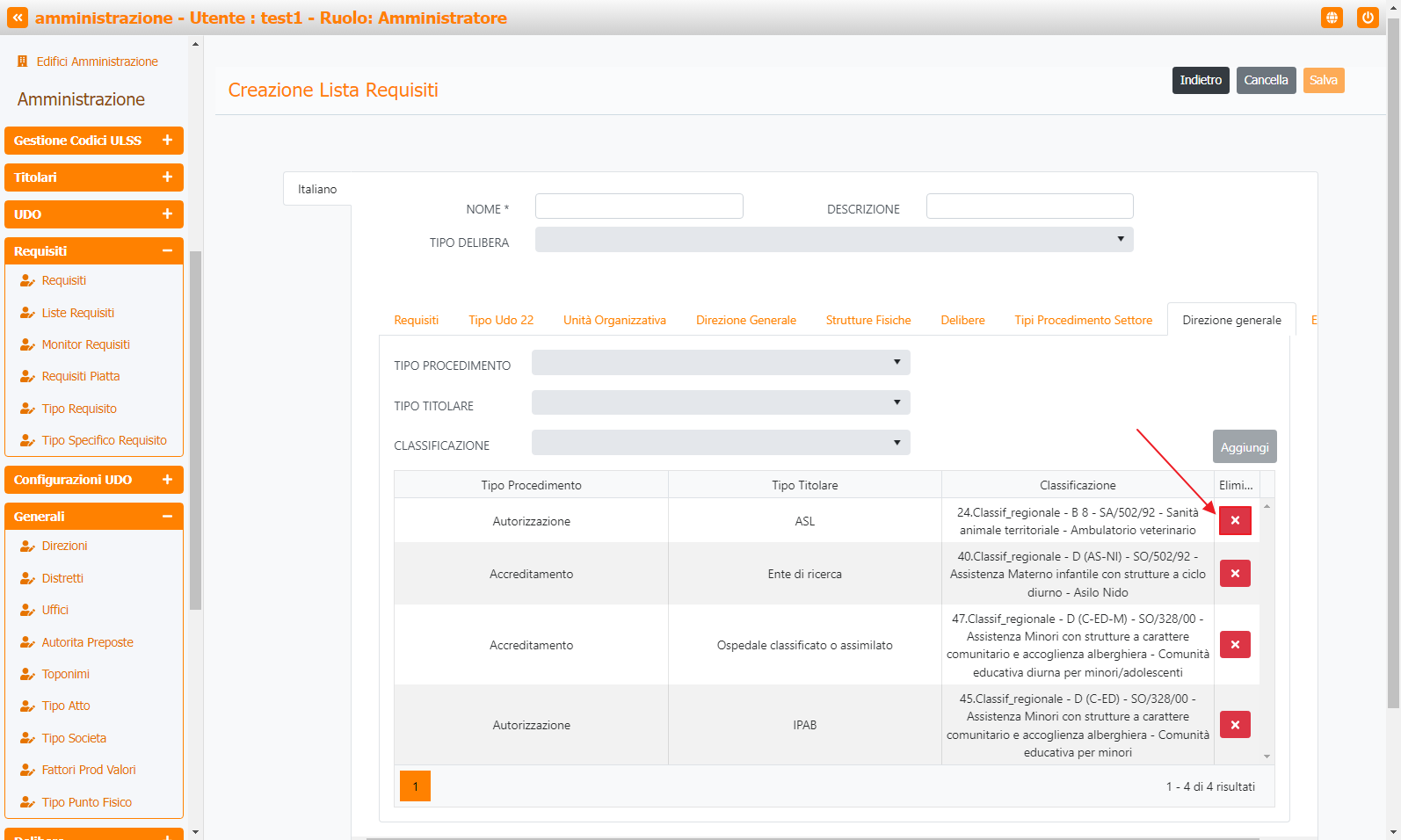Expand the Configurazioni UDO section
1401x840 pixels.
click(94, 480)
